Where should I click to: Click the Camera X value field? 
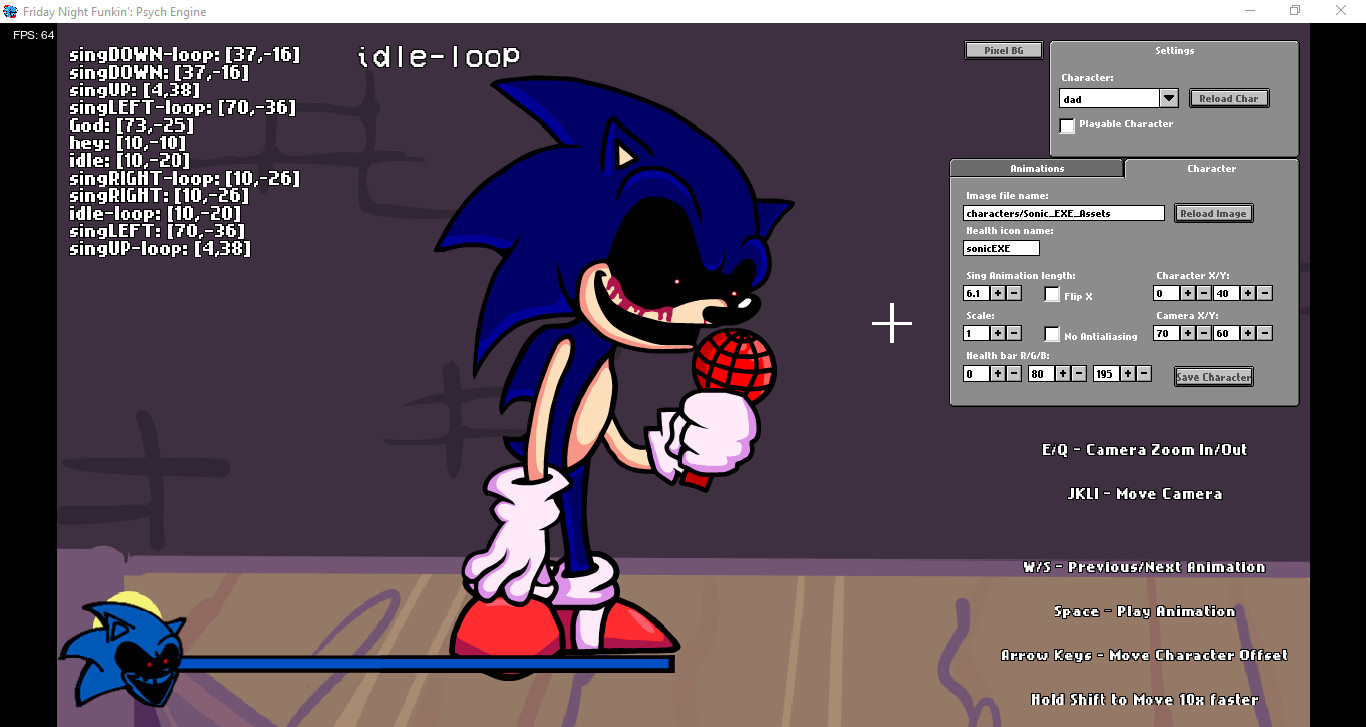[x=1167, y=333]
